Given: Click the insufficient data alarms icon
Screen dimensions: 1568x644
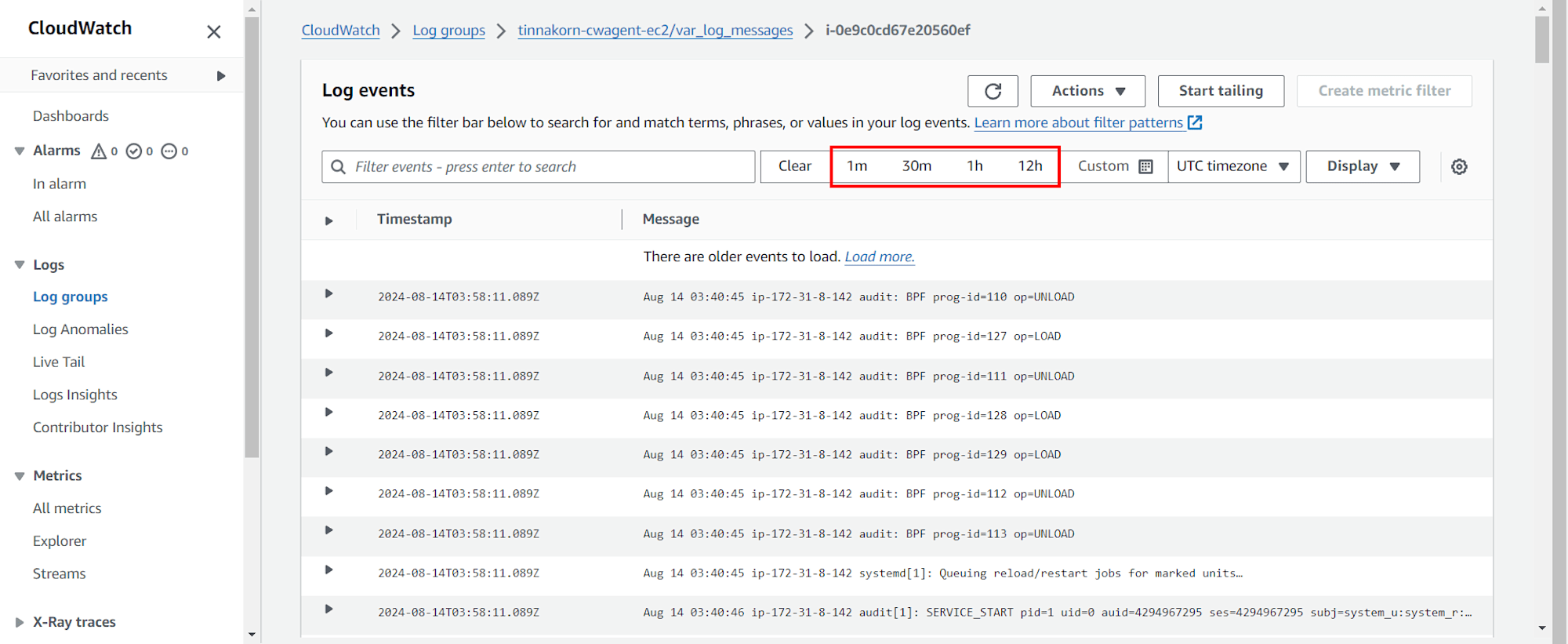Looking at the screenshot, I should [169, 151].
